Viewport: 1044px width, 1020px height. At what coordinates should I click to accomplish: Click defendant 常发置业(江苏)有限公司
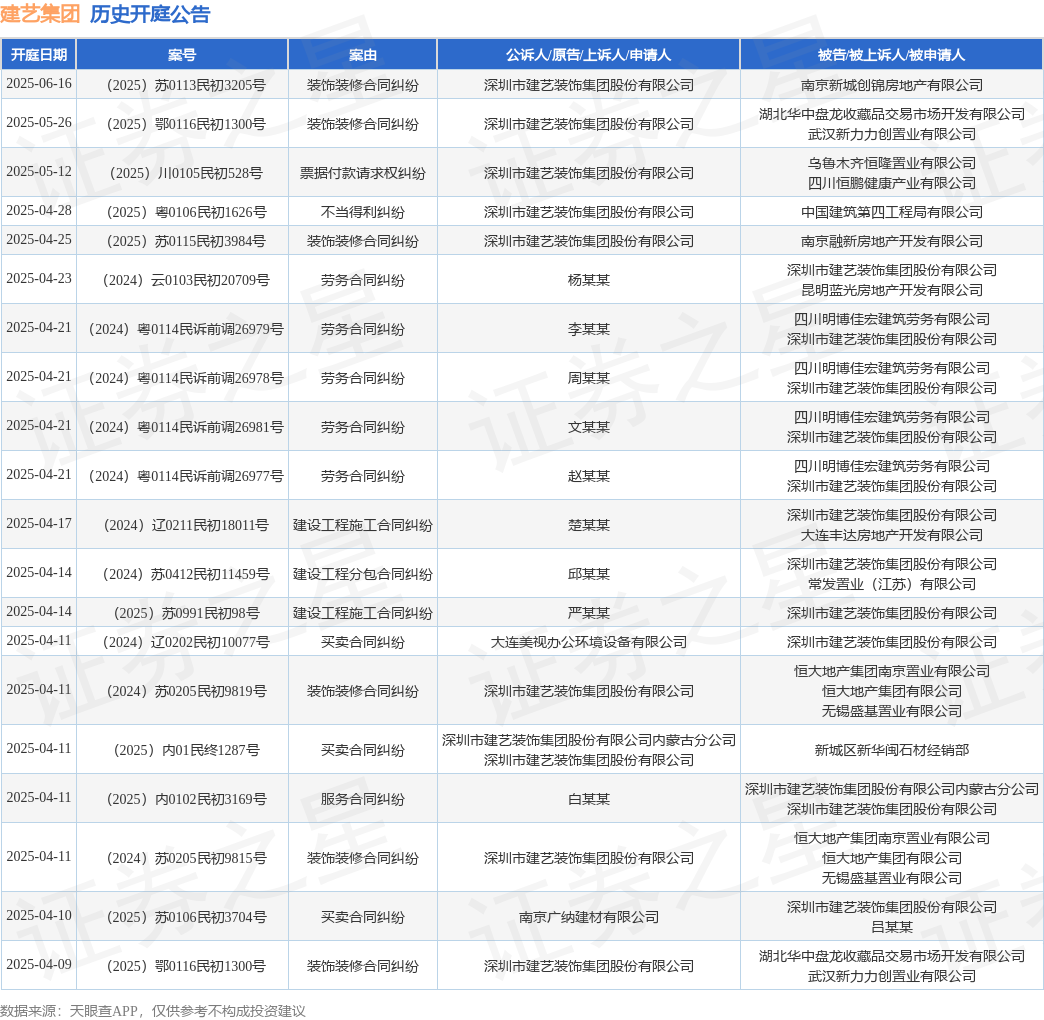tap(892, 585)
